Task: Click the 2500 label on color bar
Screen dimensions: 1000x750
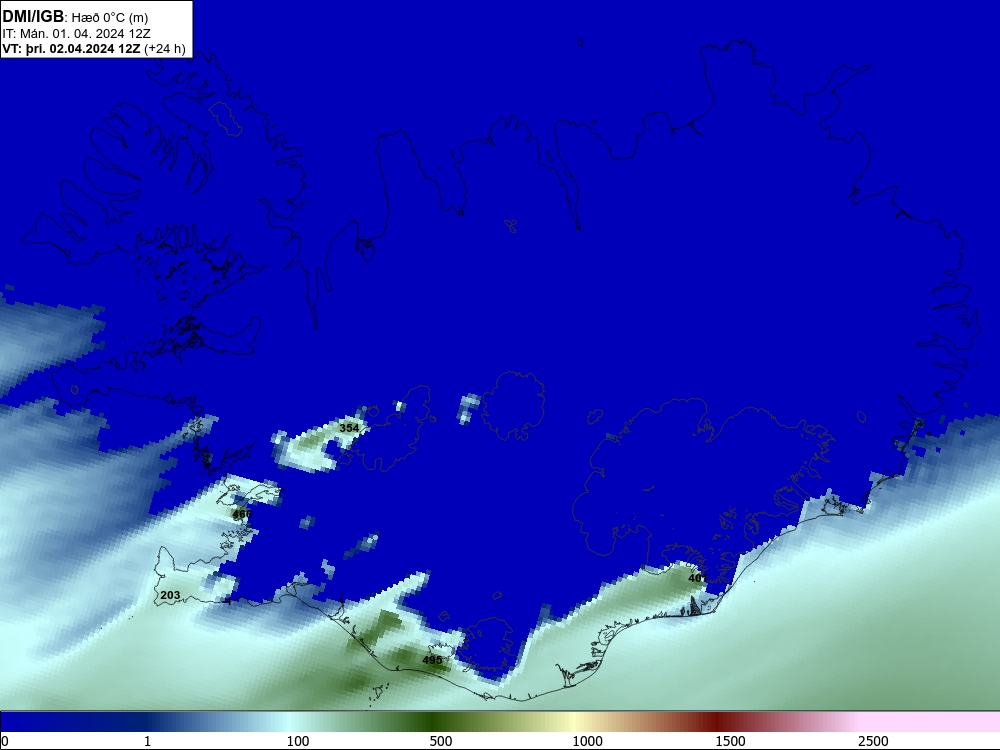Action: (x=873, y=741)
